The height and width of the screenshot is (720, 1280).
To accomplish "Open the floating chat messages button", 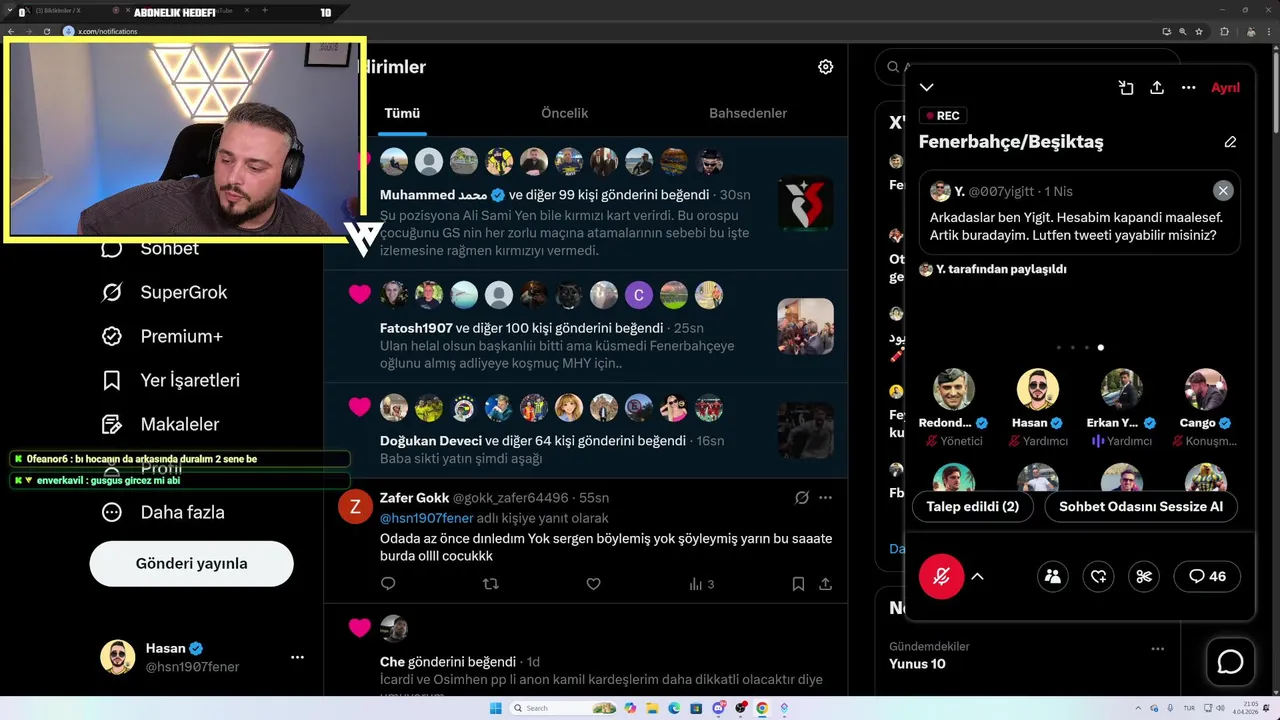I will [x=1230, y=662].
